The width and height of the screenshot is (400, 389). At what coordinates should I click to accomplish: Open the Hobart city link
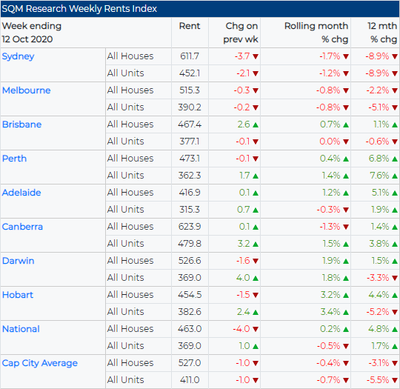tap(18, 295)
